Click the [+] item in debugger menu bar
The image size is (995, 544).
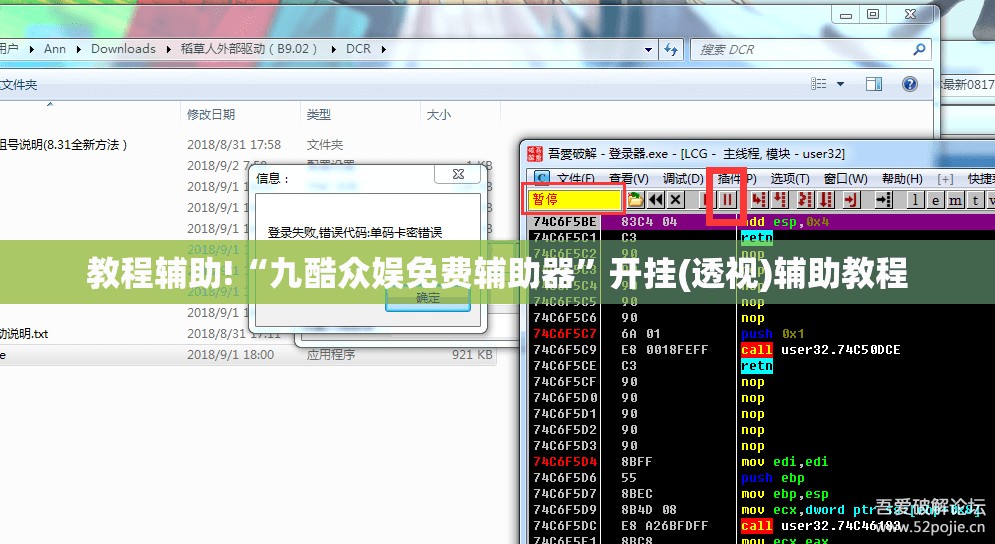945,180
